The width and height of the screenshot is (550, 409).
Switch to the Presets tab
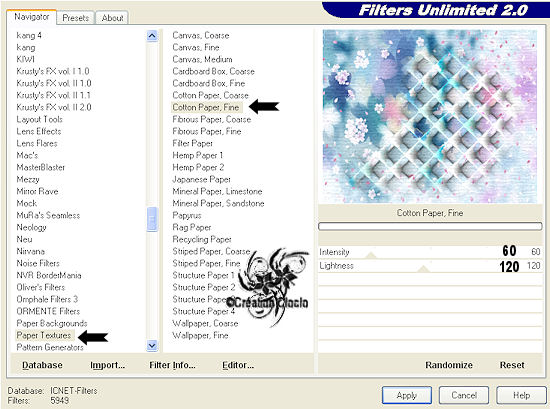tap(75, 18)
